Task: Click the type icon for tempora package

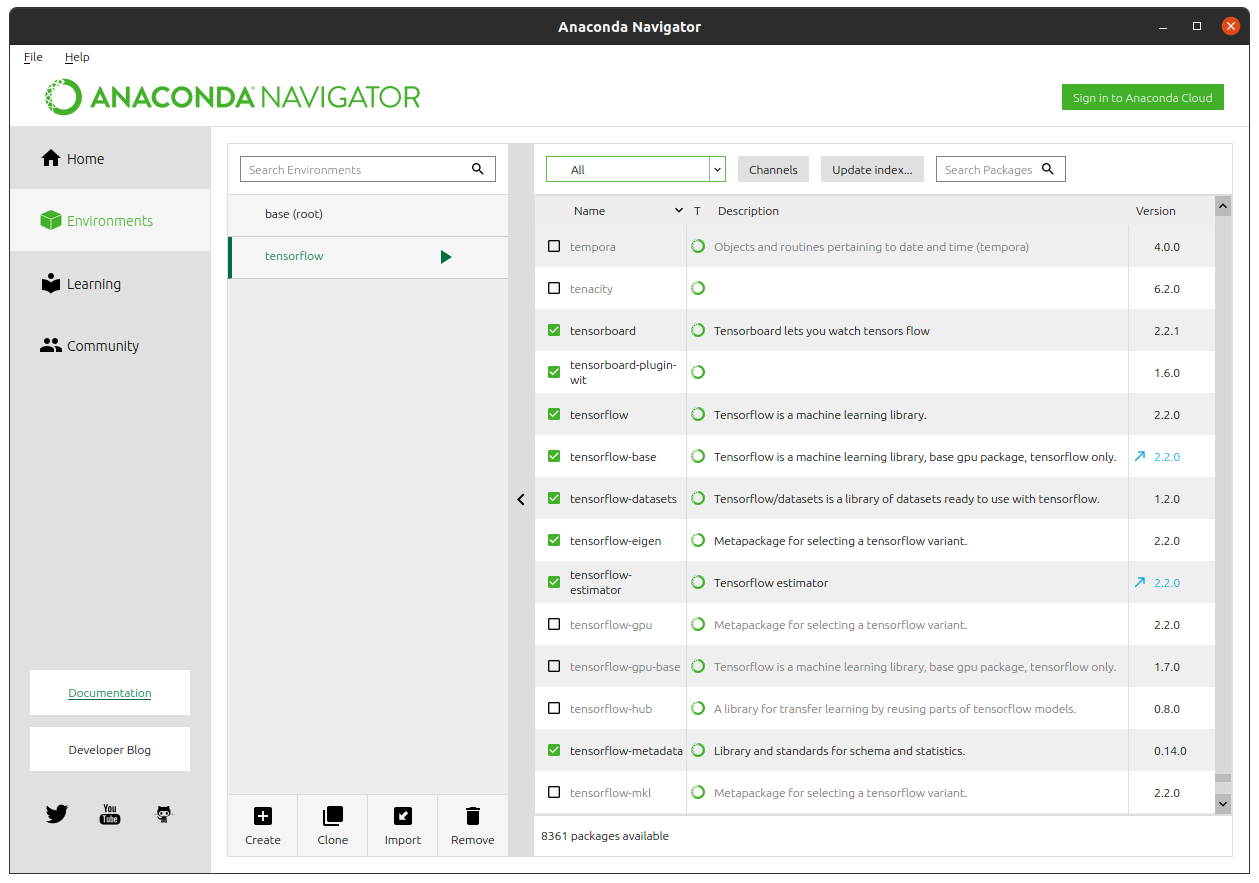Action: (698, 246)
